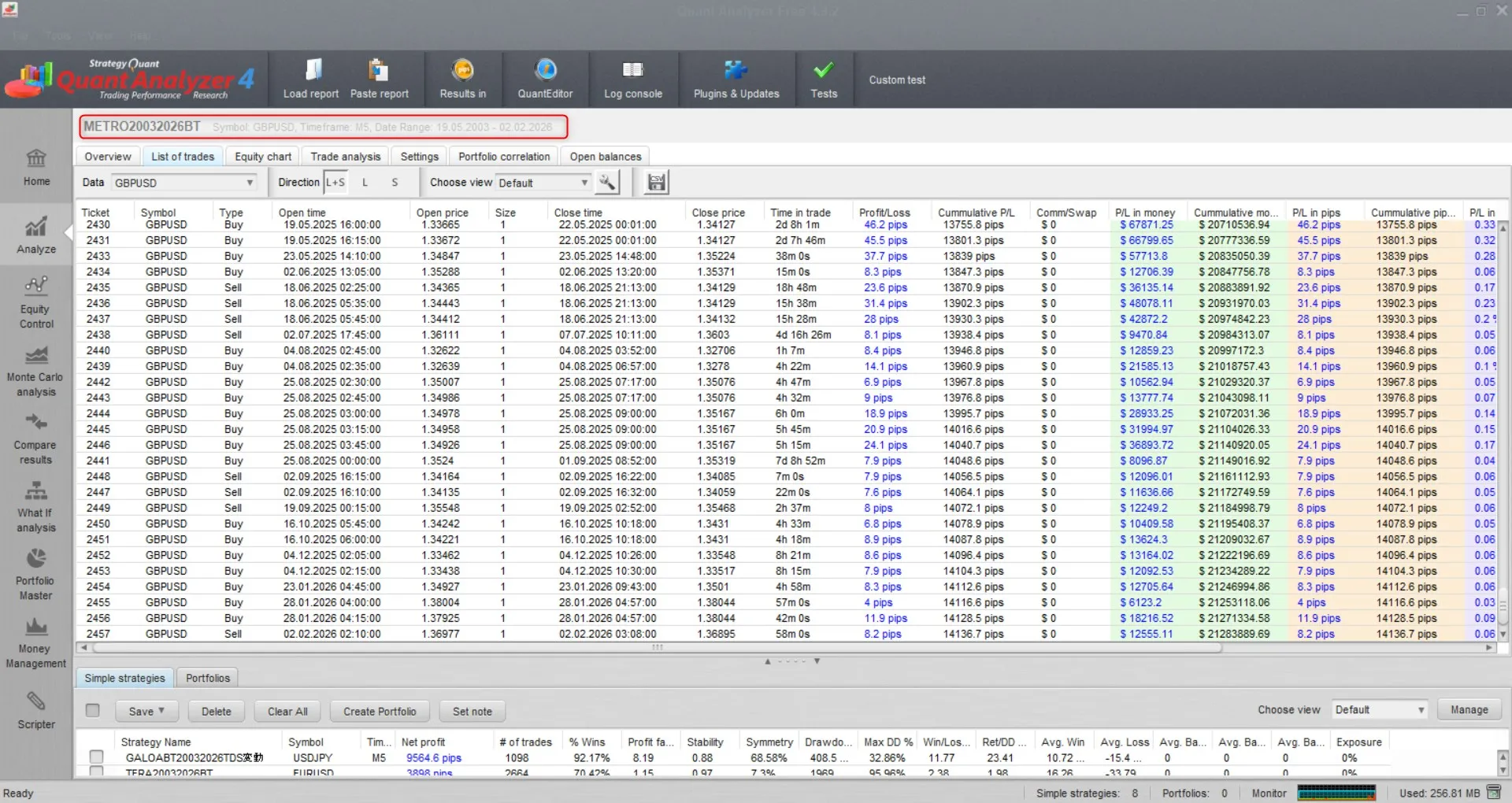Open Monte Carlo analysis in sidebar
1512x803 pixels.
(x=35, y=372)
